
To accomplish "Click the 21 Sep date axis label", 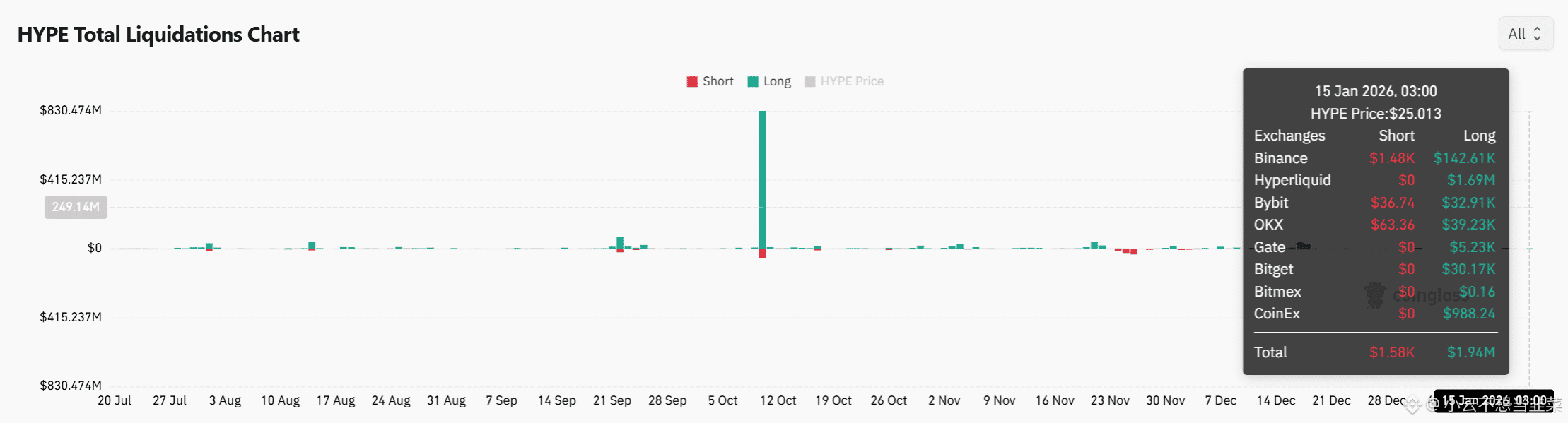I will pos(612,400).
